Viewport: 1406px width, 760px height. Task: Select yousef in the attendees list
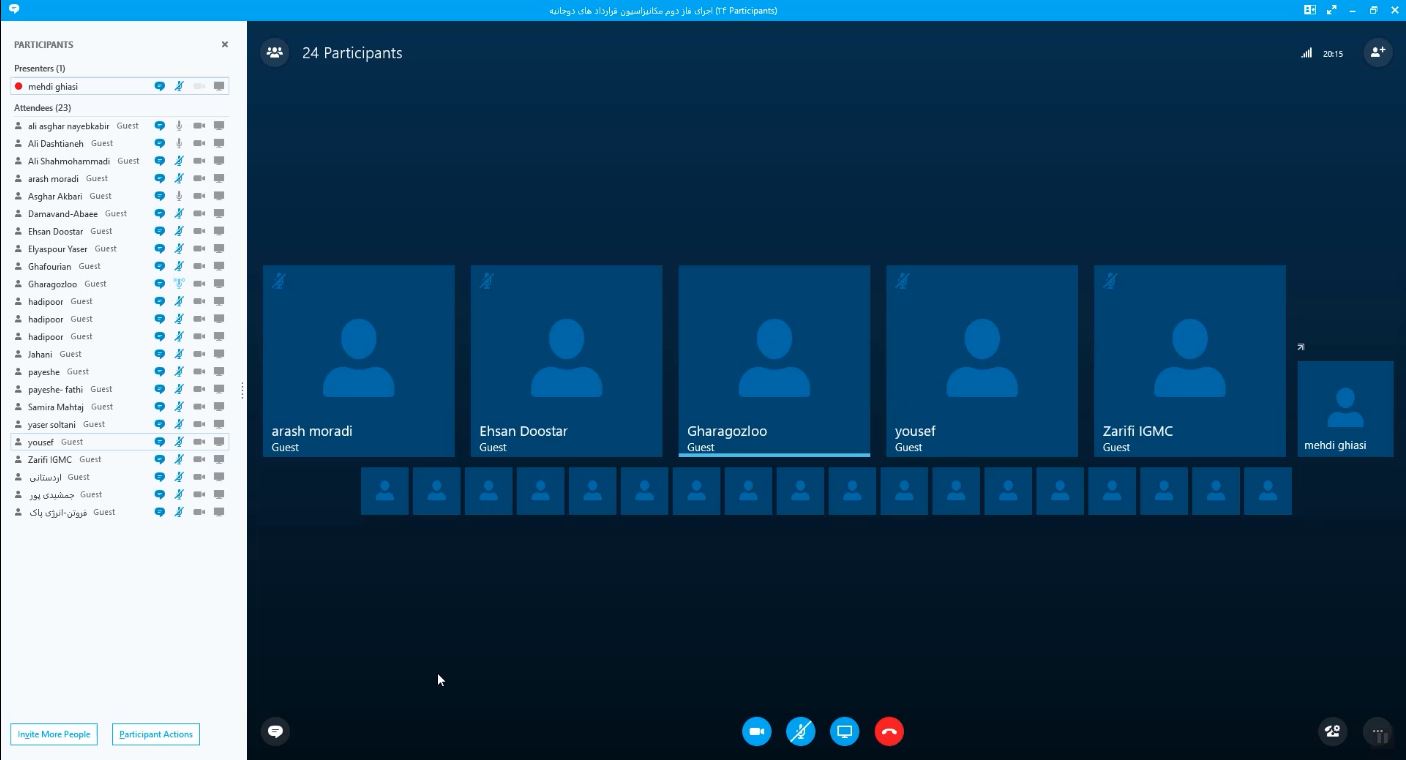point(42,442)
